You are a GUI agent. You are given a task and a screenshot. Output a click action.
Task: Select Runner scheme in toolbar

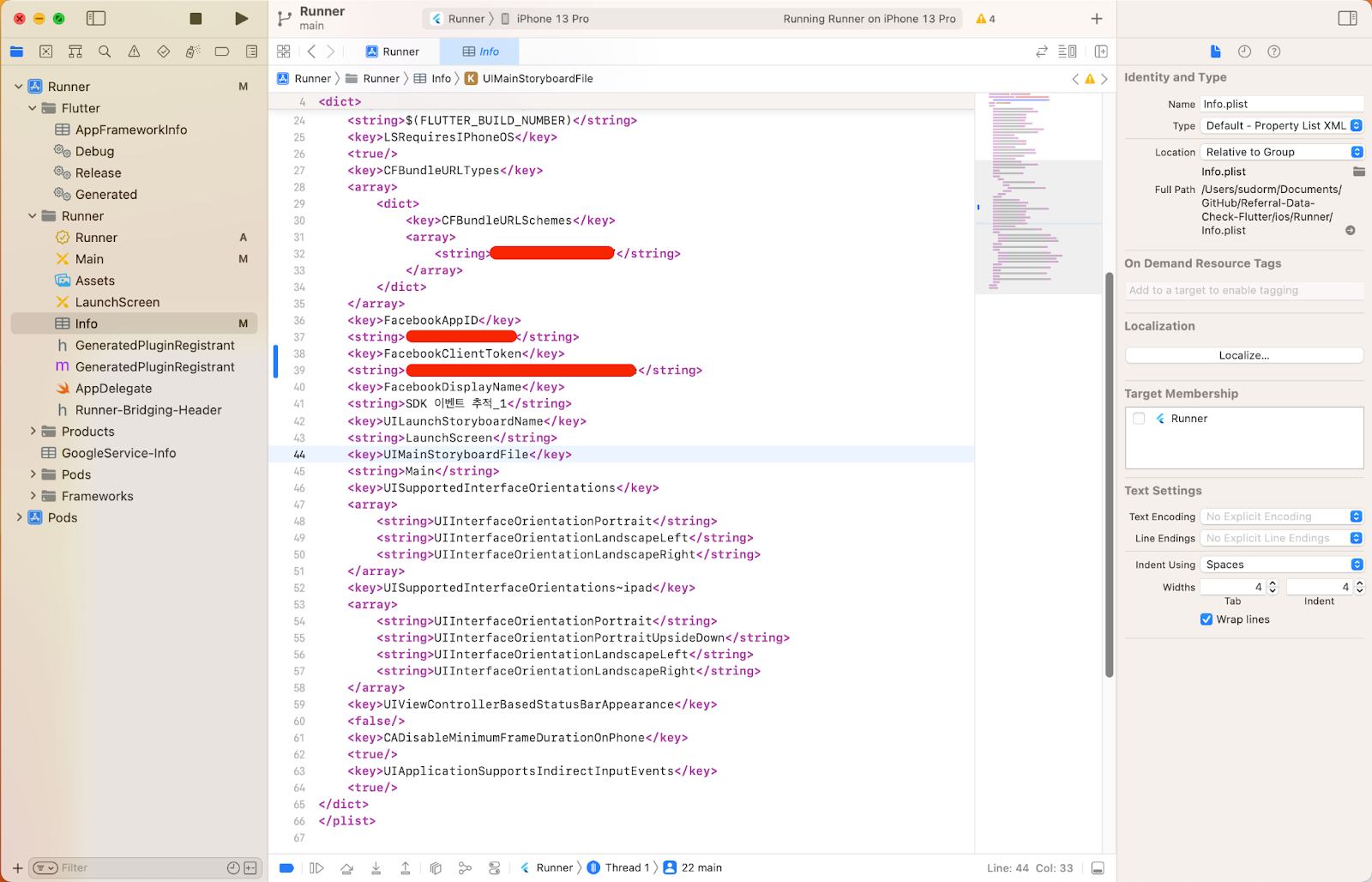[x=459, y=19]
